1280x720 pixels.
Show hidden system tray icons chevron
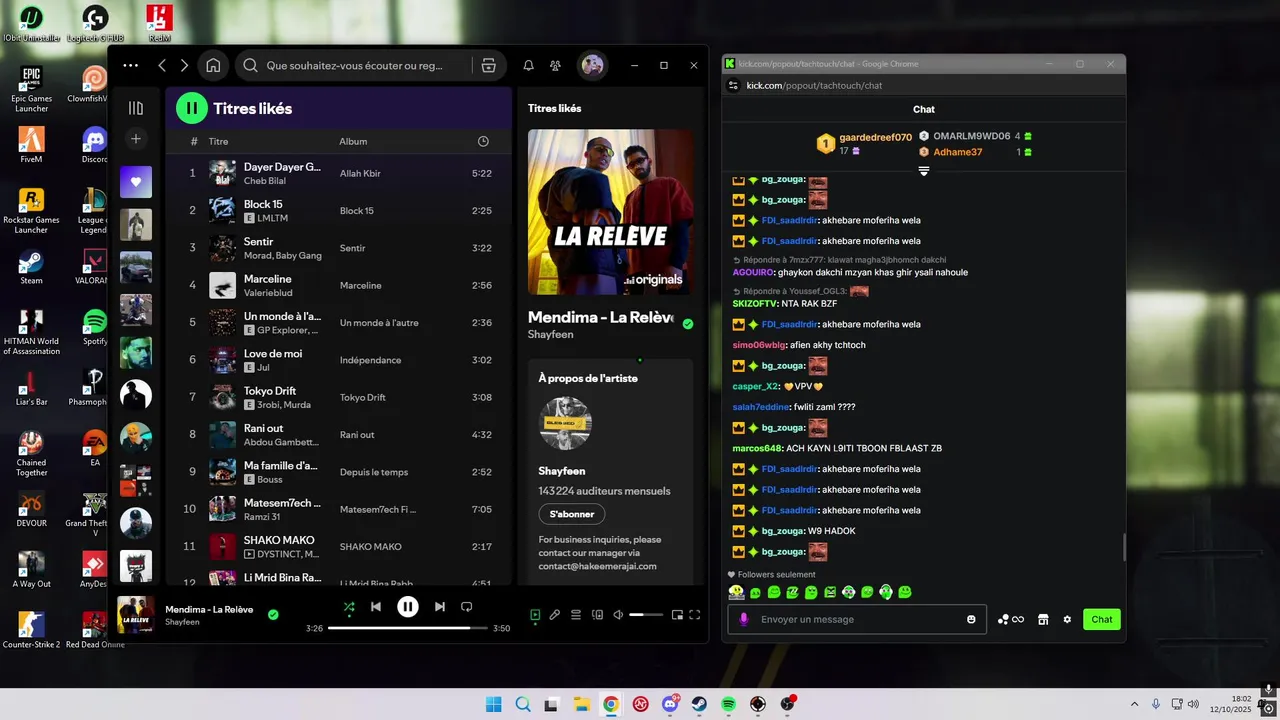click(x=1134, y=704)
